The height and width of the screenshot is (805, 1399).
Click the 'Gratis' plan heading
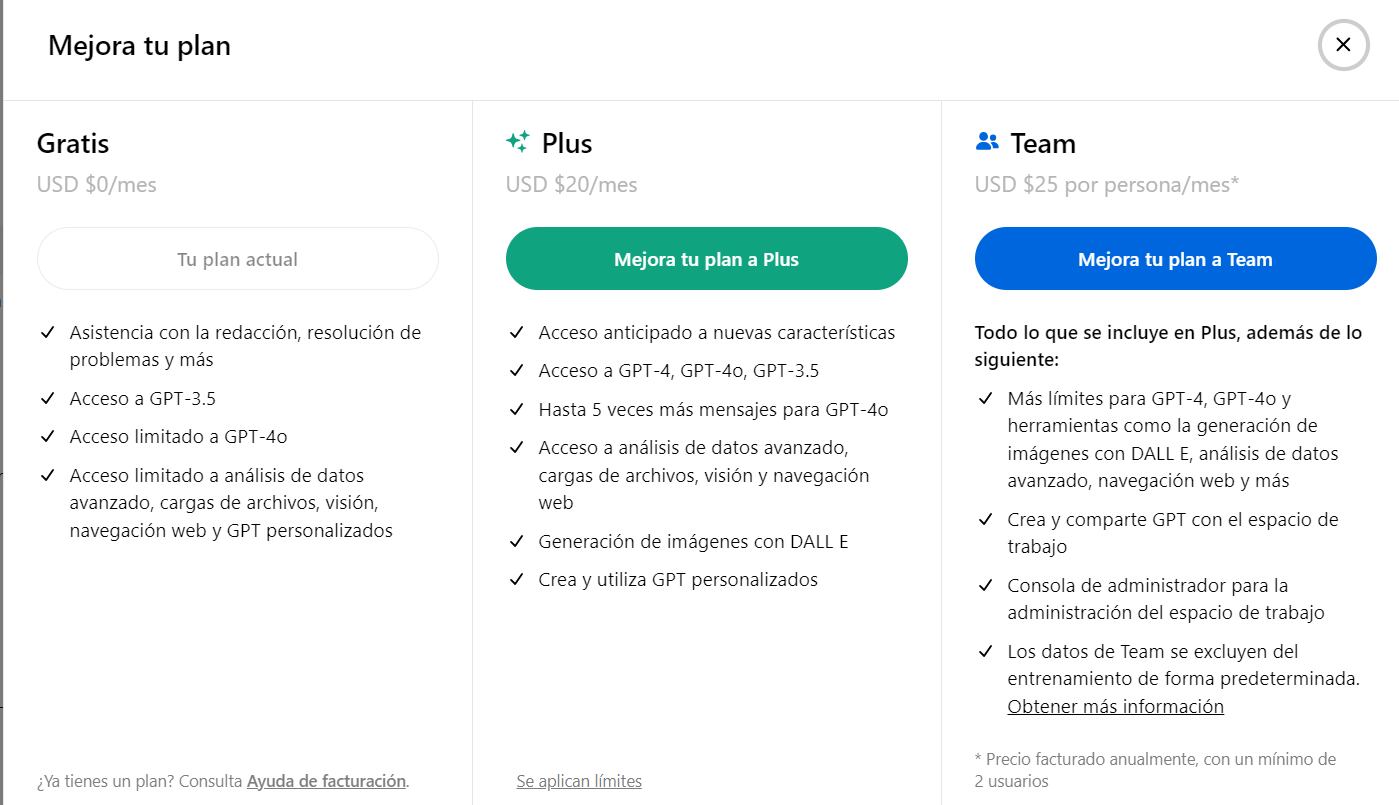pyautogui.click(x=73, y=143)
